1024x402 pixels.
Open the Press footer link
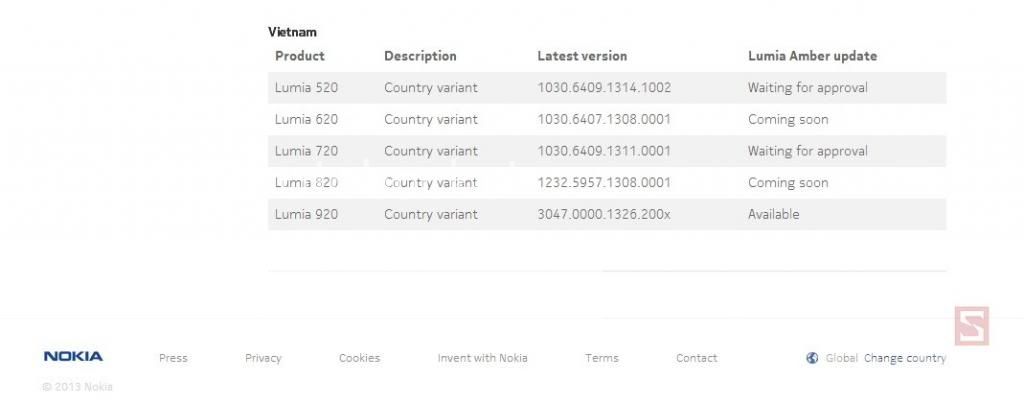[173, 358]
